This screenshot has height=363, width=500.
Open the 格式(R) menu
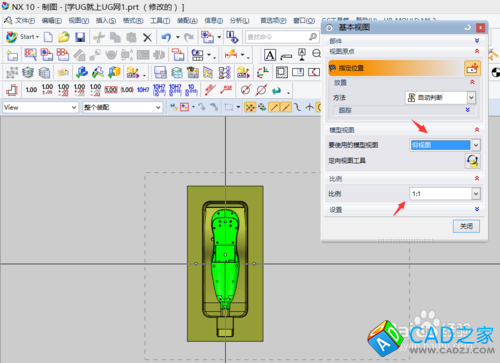pyautogui.click(x=133, y=21)
